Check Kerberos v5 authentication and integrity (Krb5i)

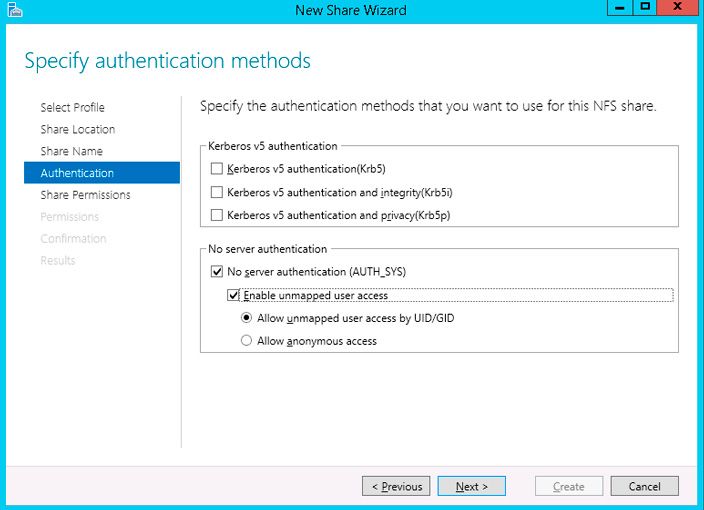tap(217, 192)
